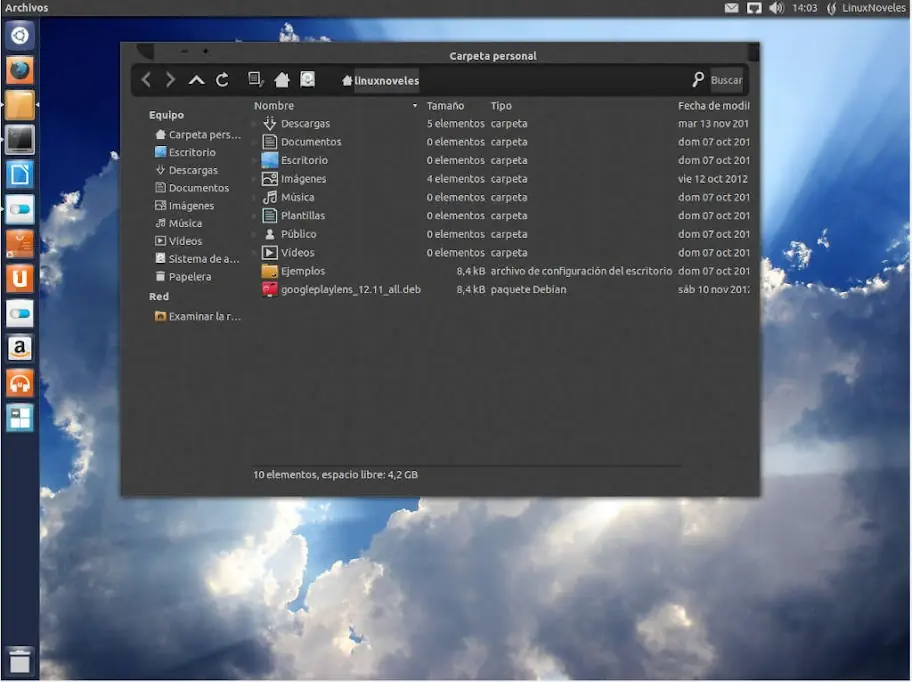Open Ubuntu Software Center bag icon
Viewport: 912px width, 682px height.
(20, 244)
